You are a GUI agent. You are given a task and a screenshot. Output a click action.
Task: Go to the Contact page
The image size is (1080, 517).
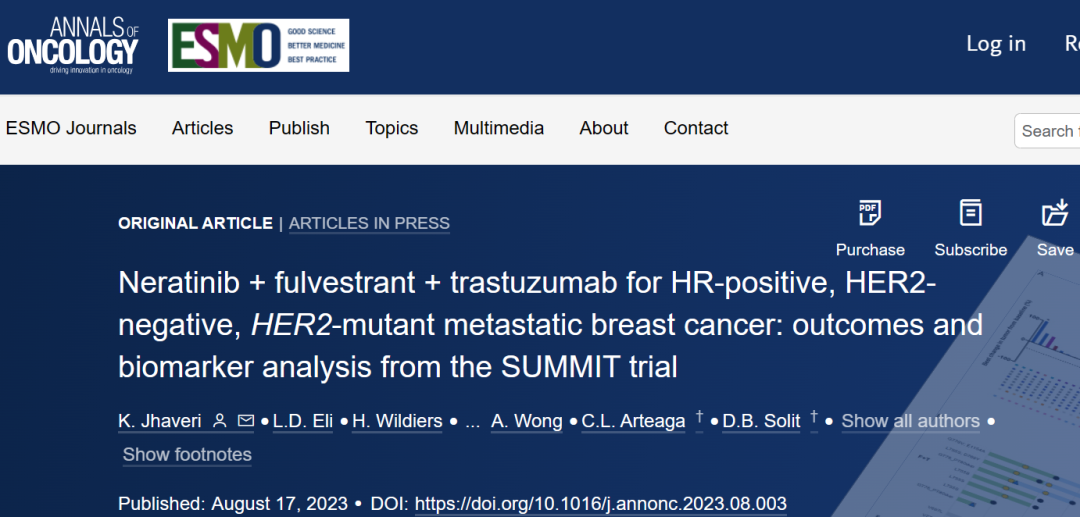(696, 128)
